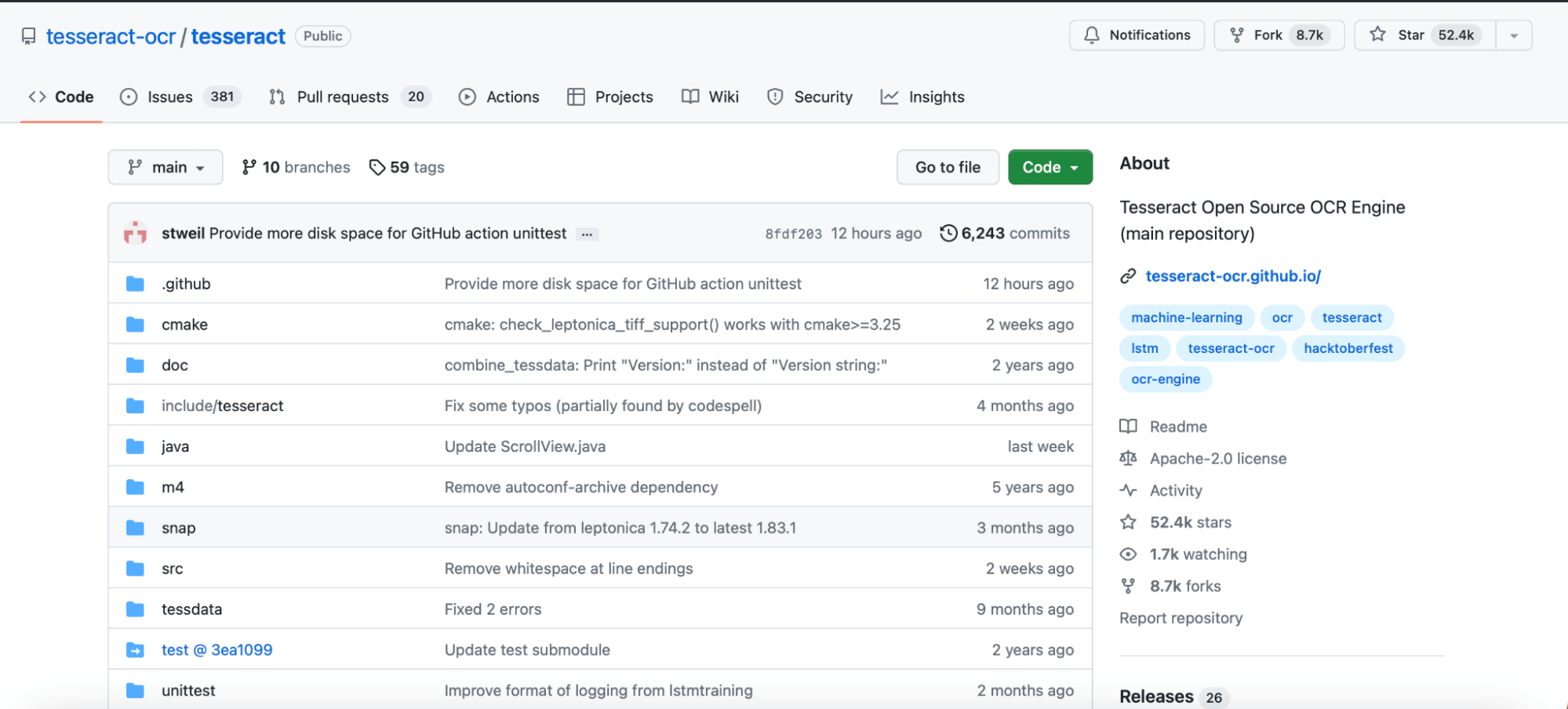Viewport: 1568px width, 709px height.
Task: Open the src folder
Action: pyautogui.click(x=172, y=568)
